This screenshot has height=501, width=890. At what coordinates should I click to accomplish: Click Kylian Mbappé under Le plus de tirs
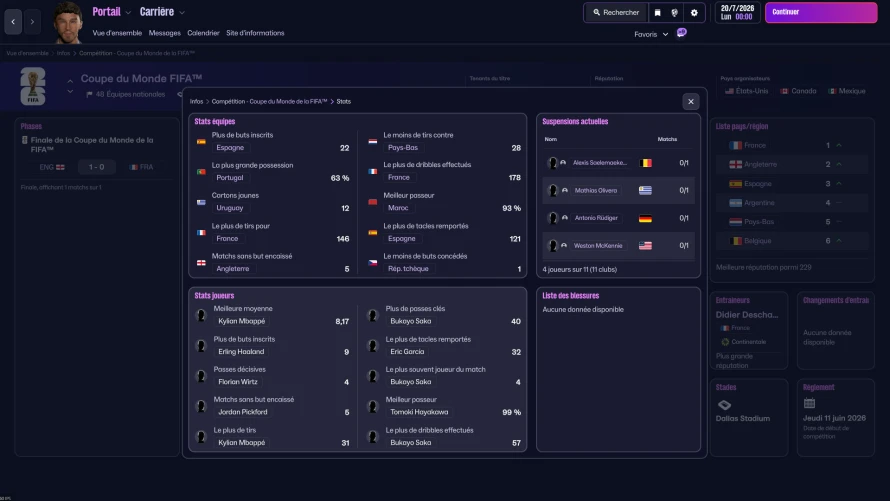tap(241, 443)
